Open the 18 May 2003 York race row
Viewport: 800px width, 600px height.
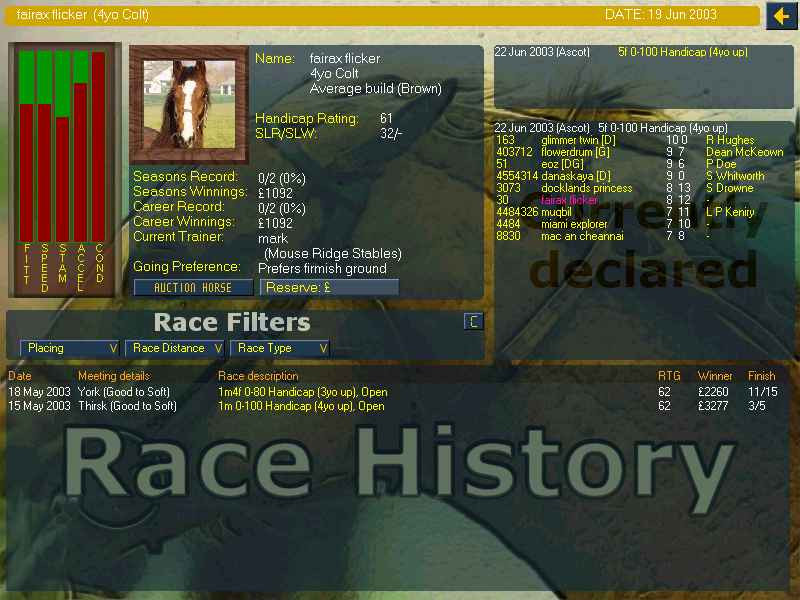(393, 392)
